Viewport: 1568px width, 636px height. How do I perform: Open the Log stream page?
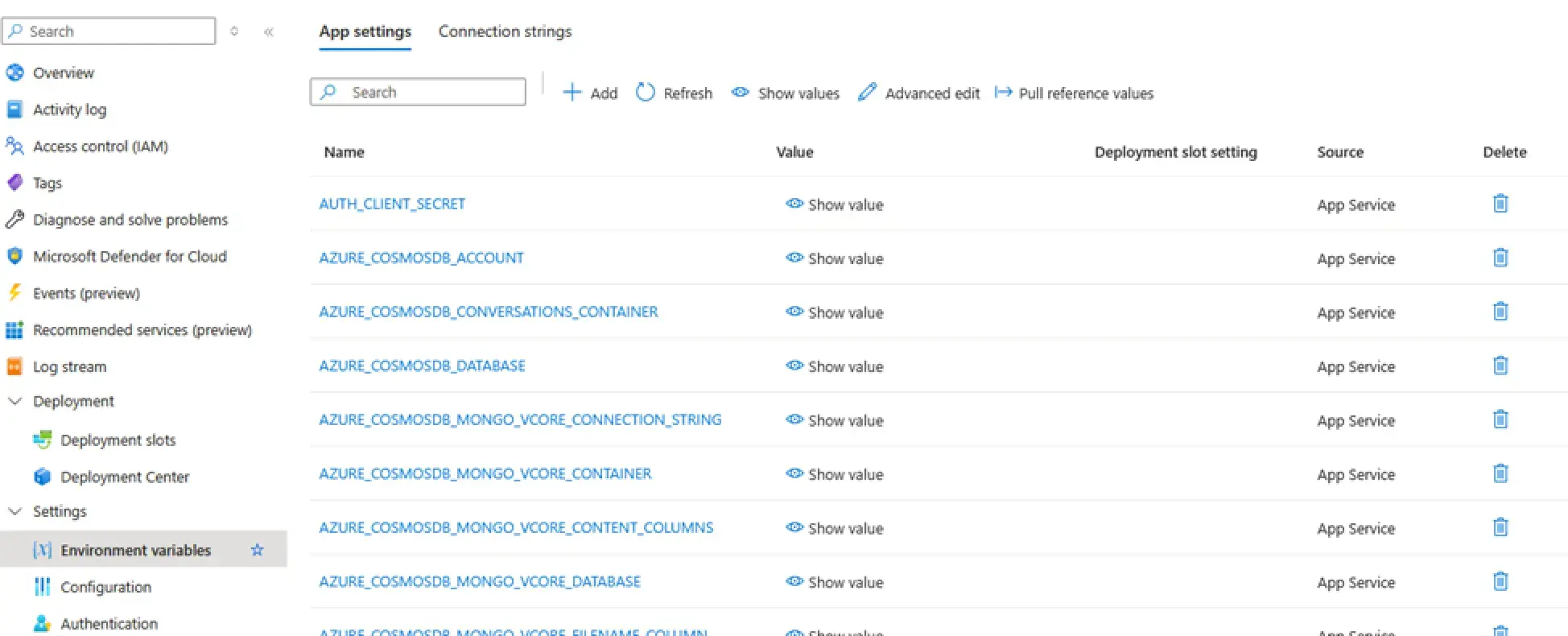69,366
